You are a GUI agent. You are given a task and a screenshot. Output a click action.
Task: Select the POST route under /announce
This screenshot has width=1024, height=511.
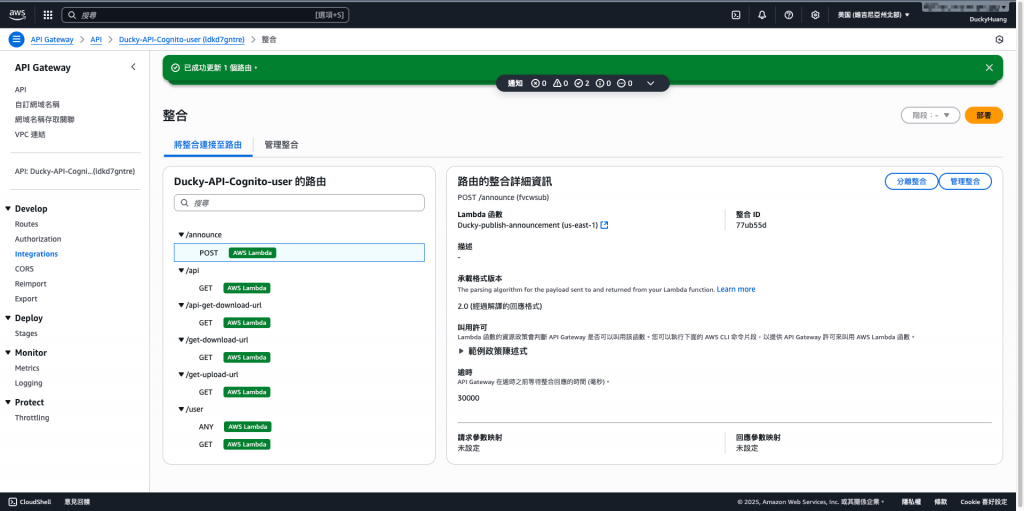299,252
